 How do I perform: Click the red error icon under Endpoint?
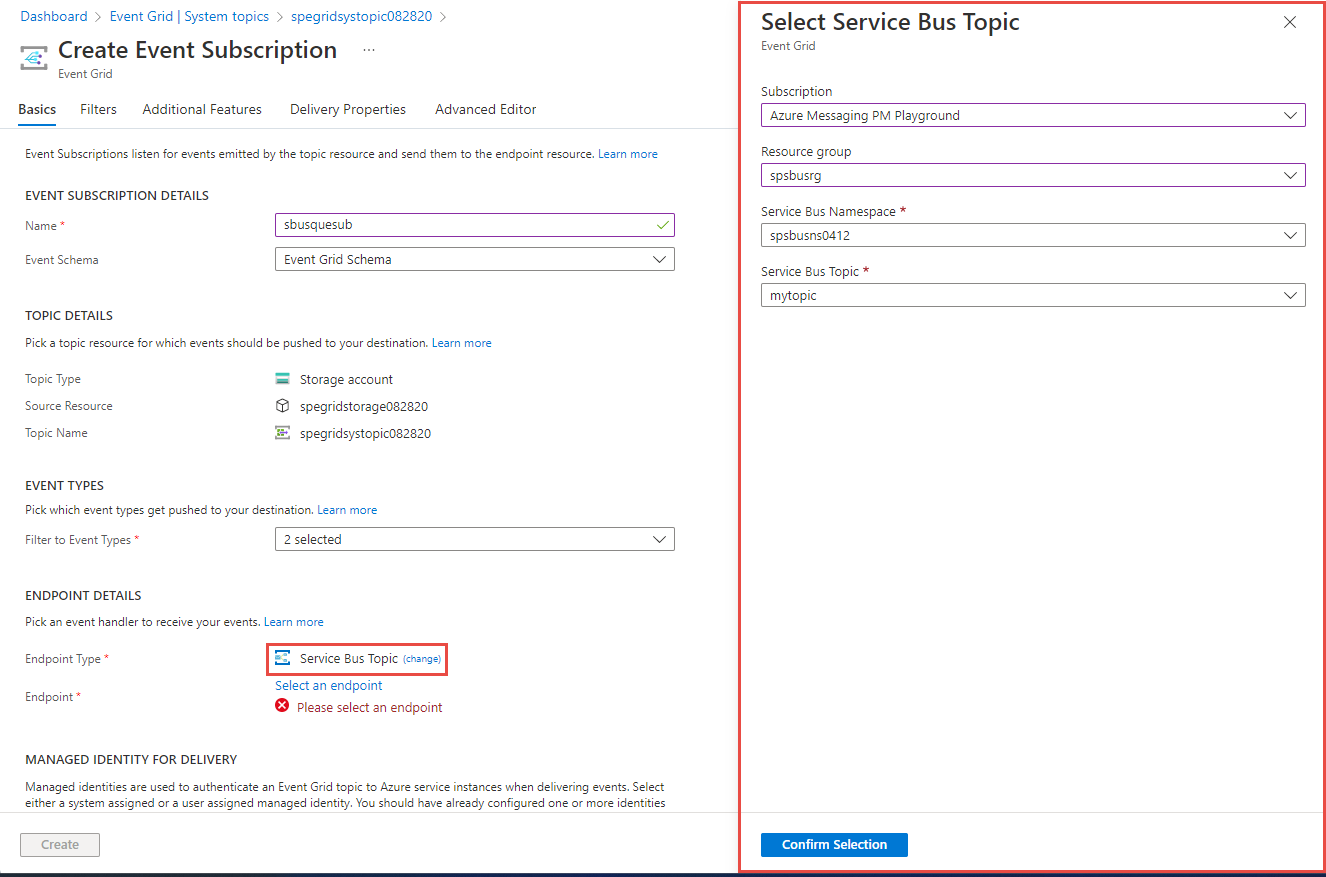282,706
